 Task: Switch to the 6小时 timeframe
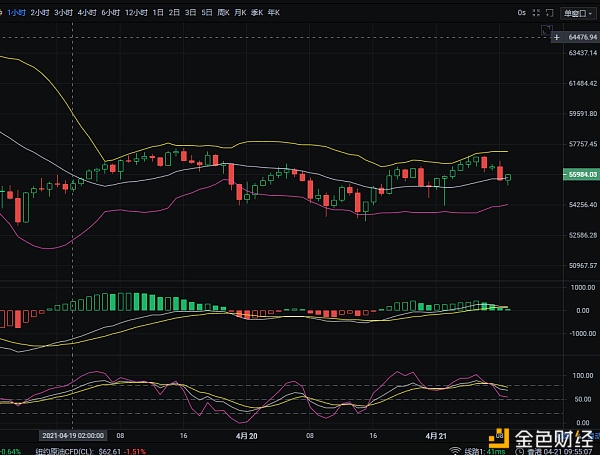click(111, 13)
